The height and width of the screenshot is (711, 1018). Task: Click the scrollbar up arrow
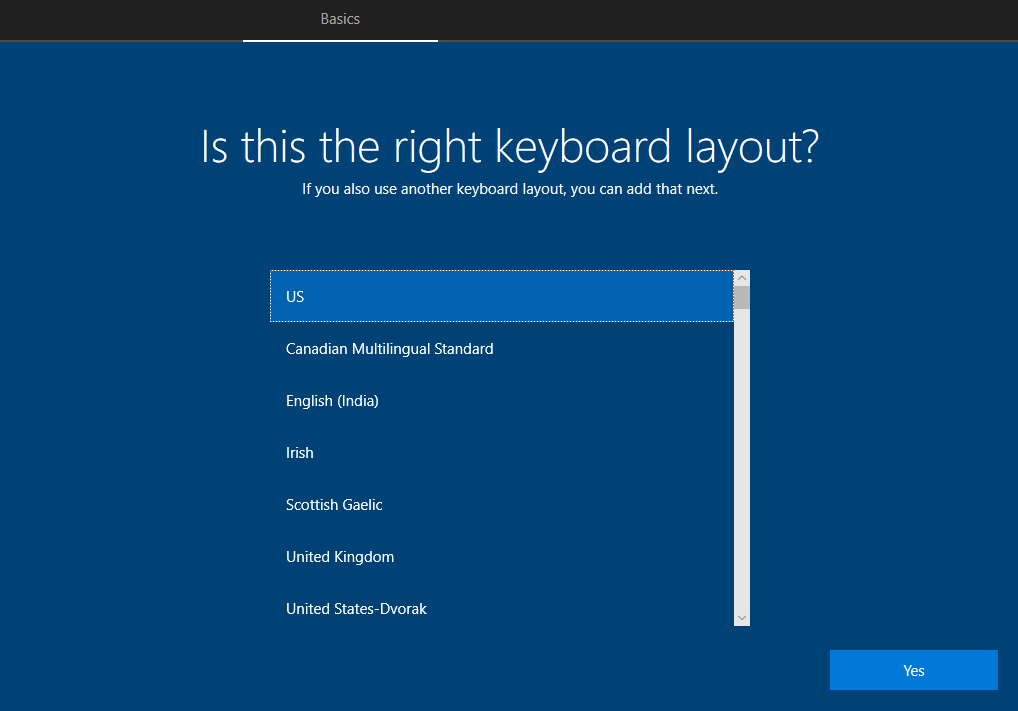pos(742,278)
